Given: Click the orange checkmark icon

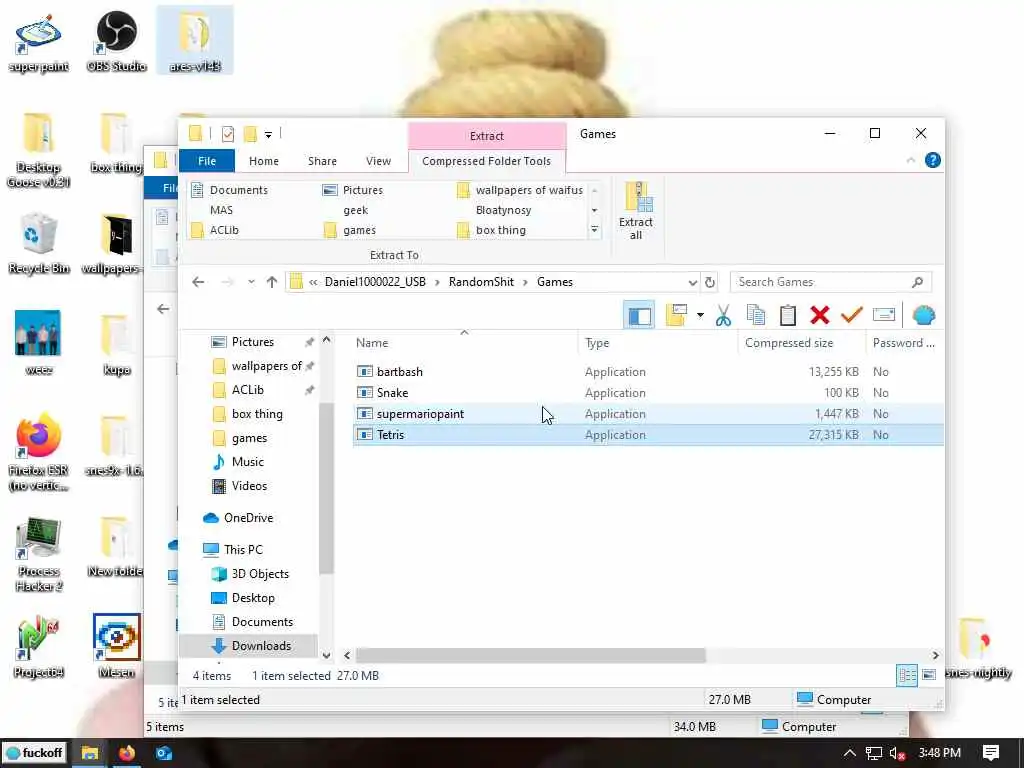Looking at the screenshot, I should tap(852, 315).
